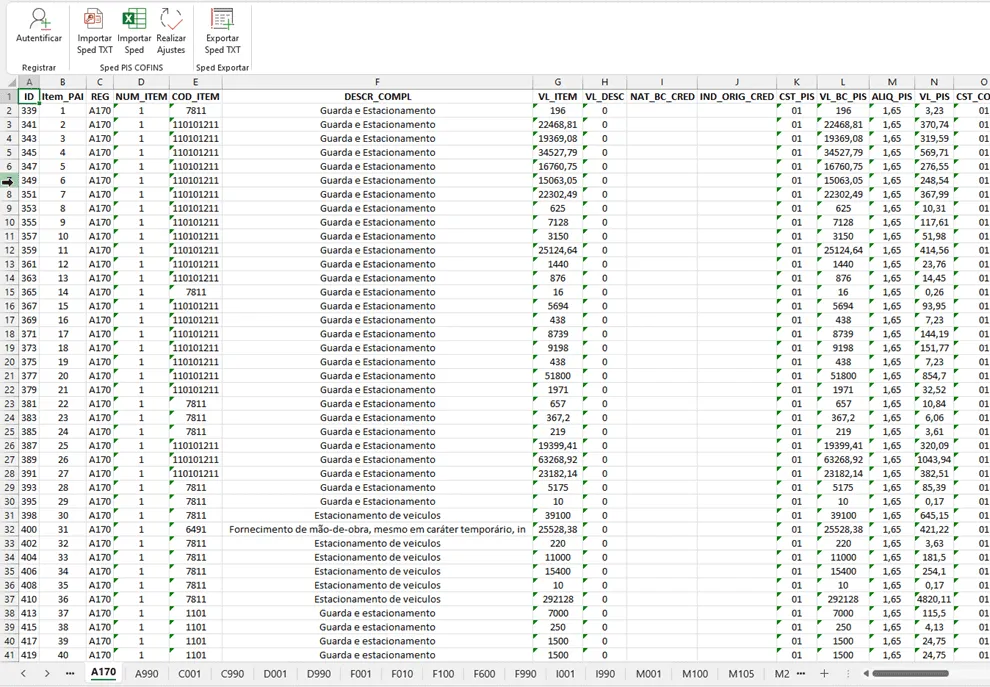The image size is (990, 687).
Task: Select VL_BC_PIS cell showing 34527,79
Action: pyautogui.click(x=843, y=152)
